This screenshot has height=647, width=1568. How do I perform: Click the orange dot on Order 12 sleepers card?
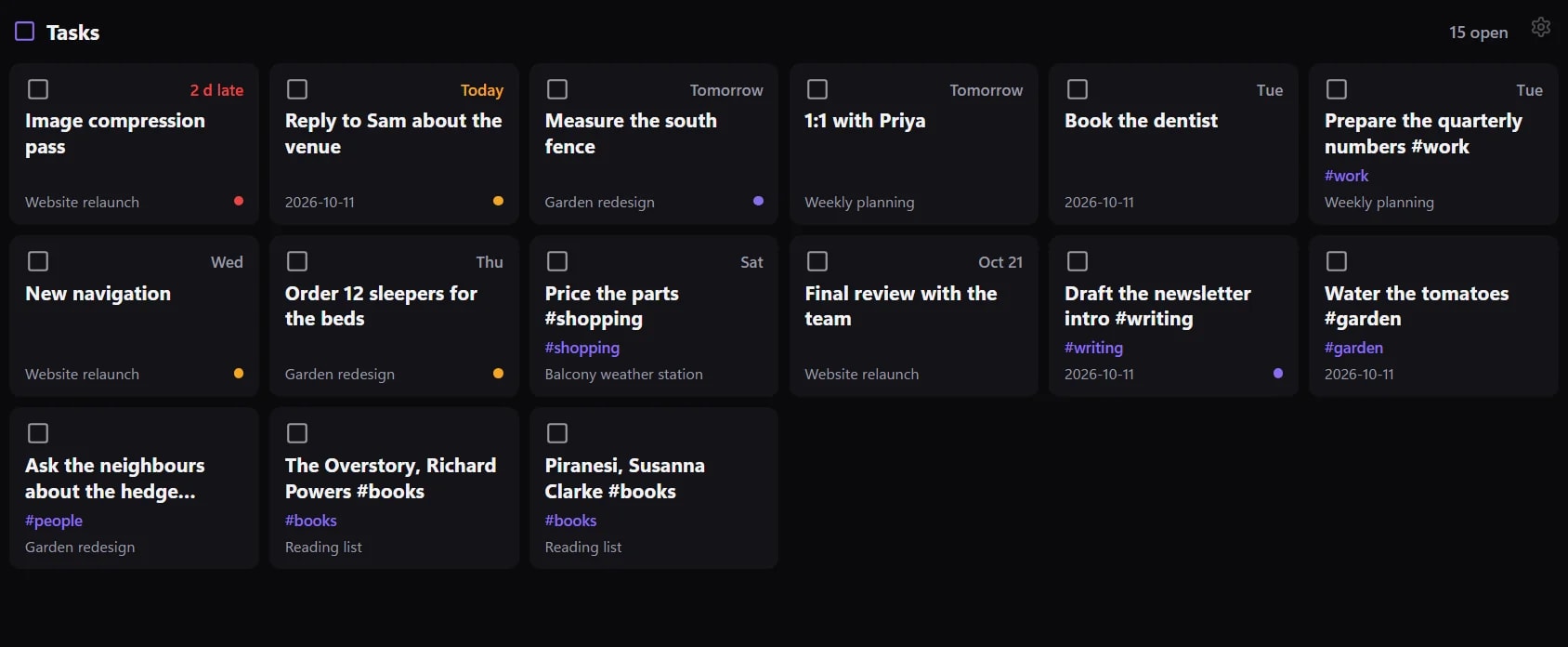[498, 373]
